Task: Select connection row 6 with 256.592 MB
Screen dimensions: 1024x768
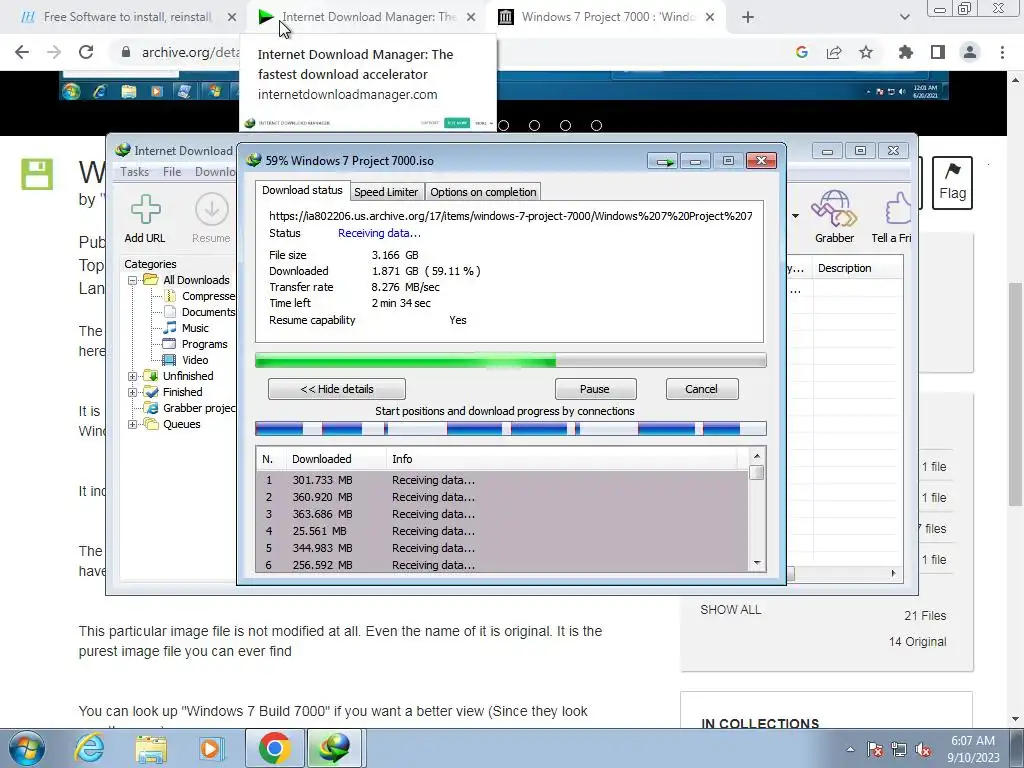Action: (502, 565)
